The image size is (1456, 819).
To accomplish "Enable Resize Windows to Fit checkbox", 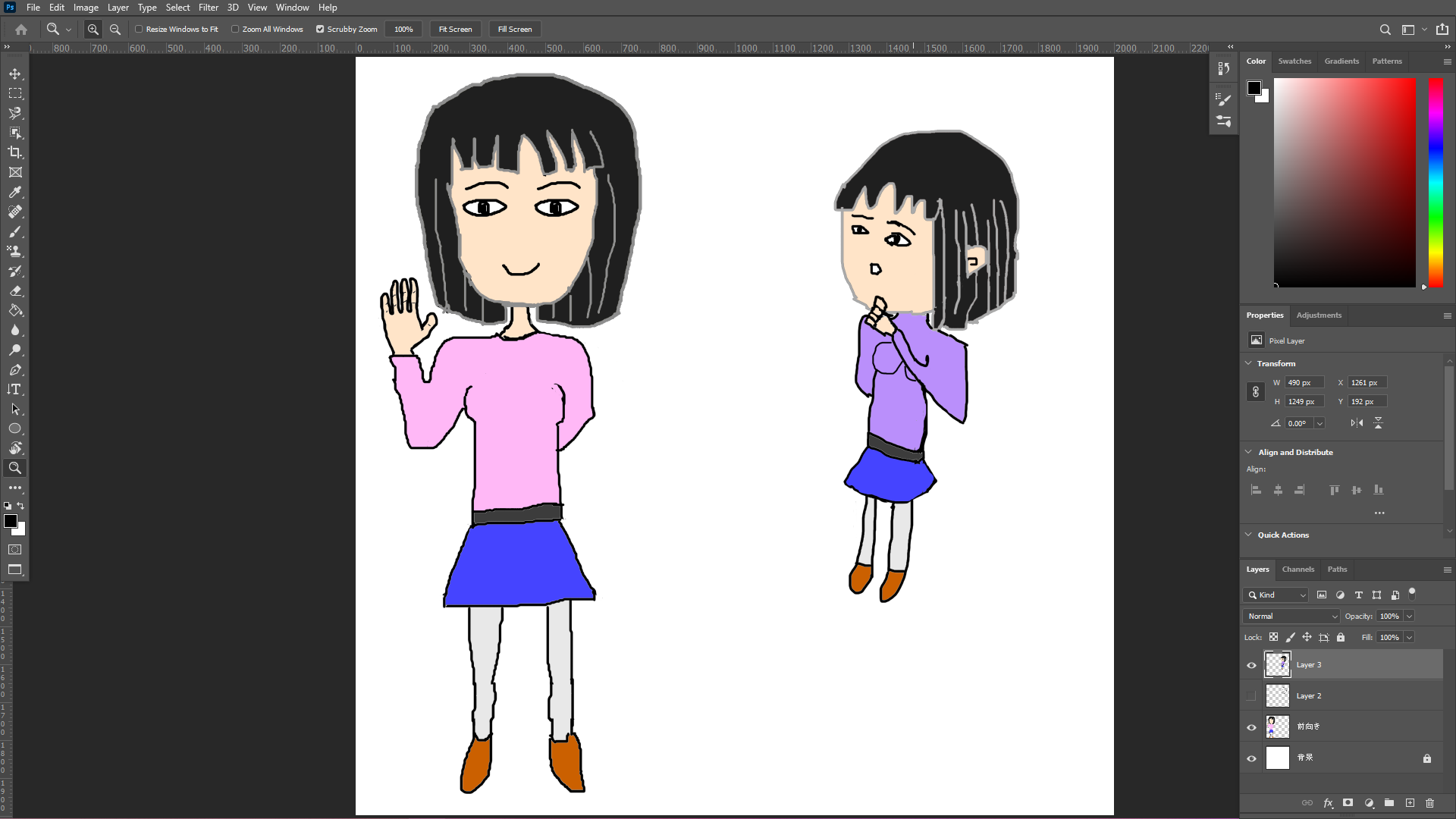I will 139,29.
